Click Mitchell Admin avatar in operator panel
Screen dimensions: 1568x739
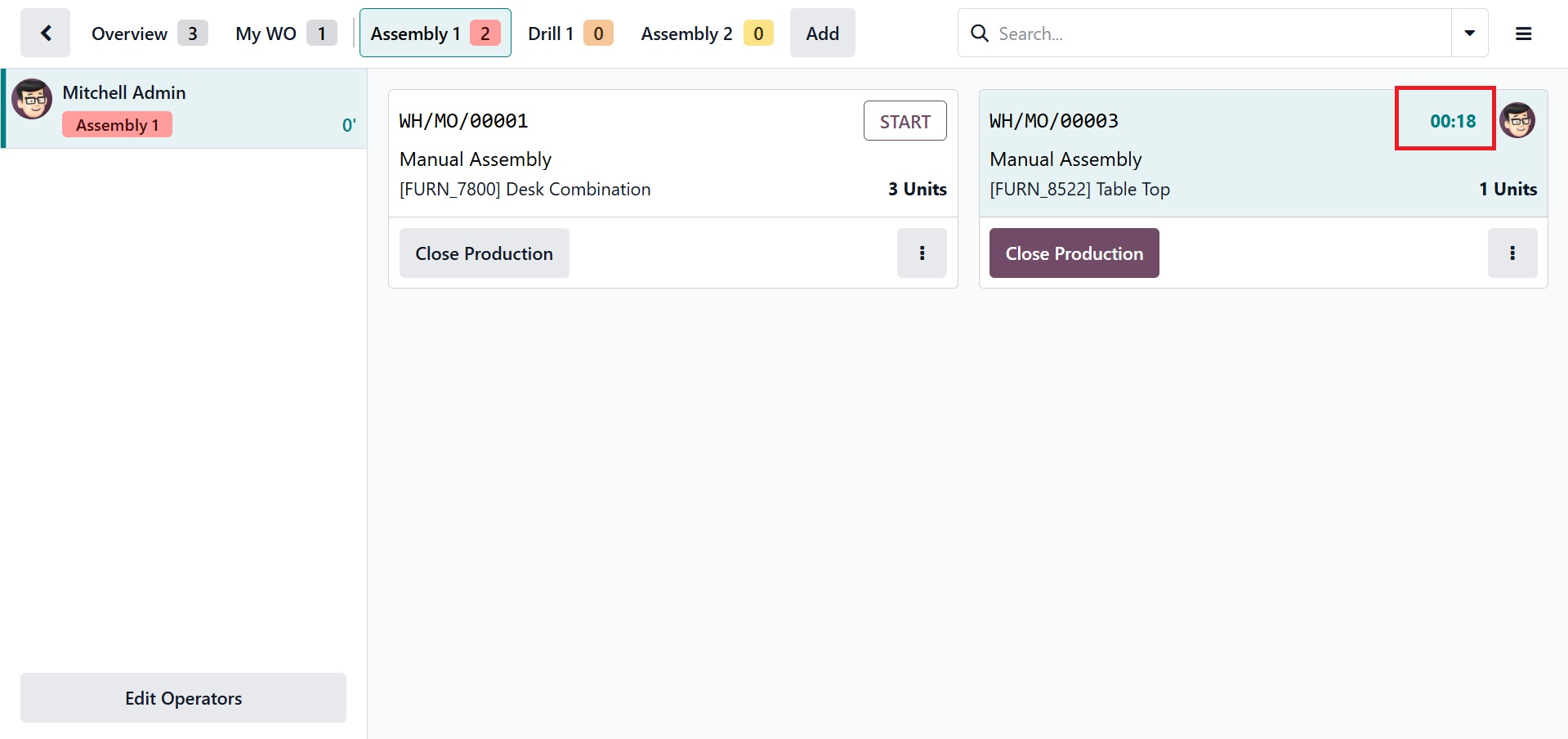[x=32, y=100]
